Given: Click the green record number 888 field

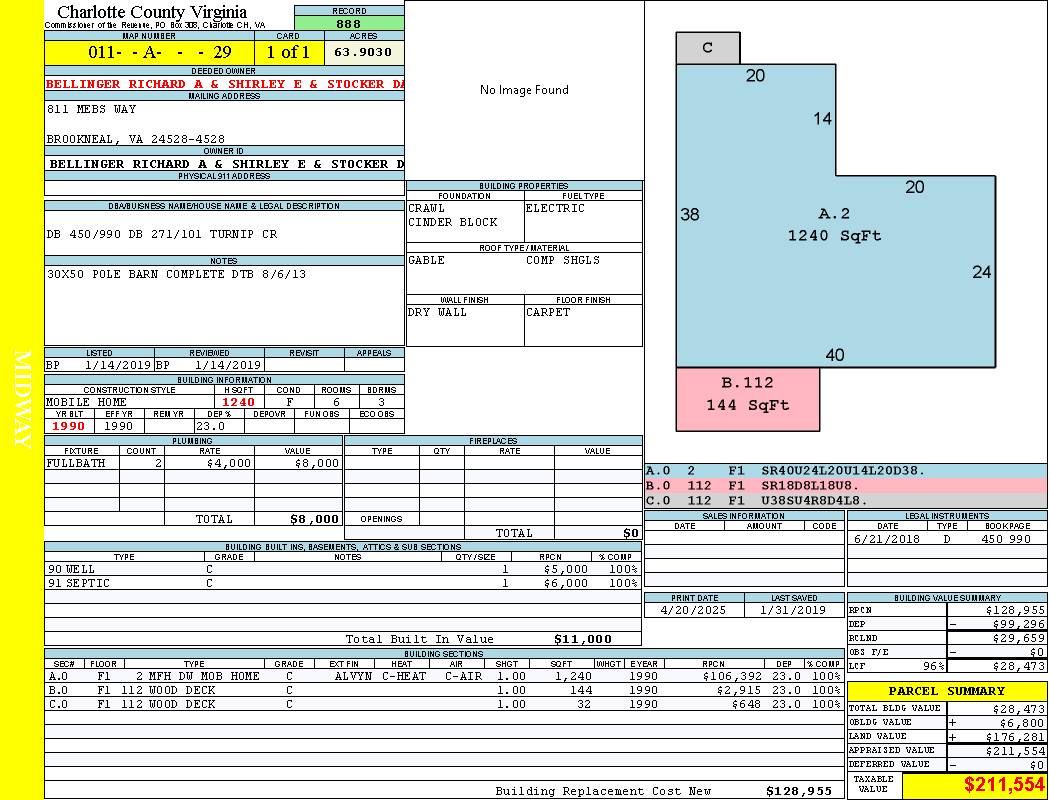Looking at the screenshot, I should pos(349,24).
